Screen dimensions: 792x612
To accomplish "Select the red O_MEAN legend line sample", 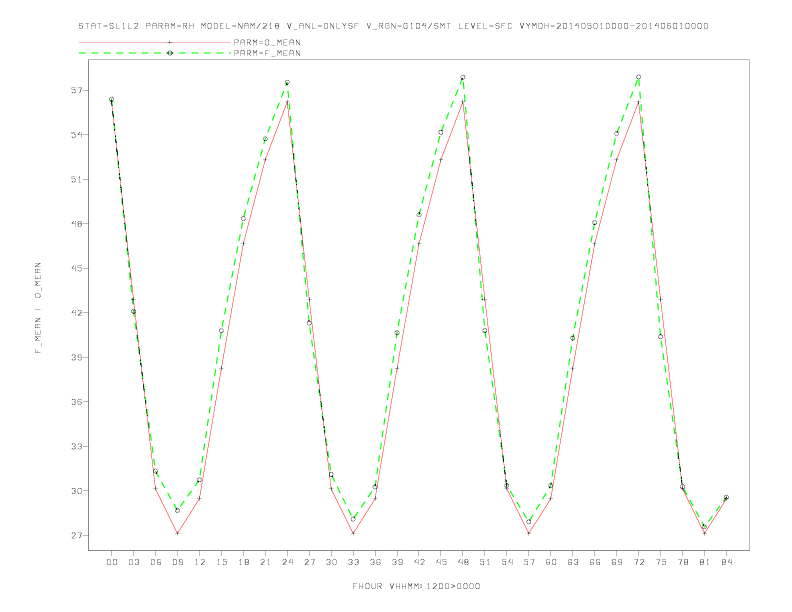I will coord(155,42).
